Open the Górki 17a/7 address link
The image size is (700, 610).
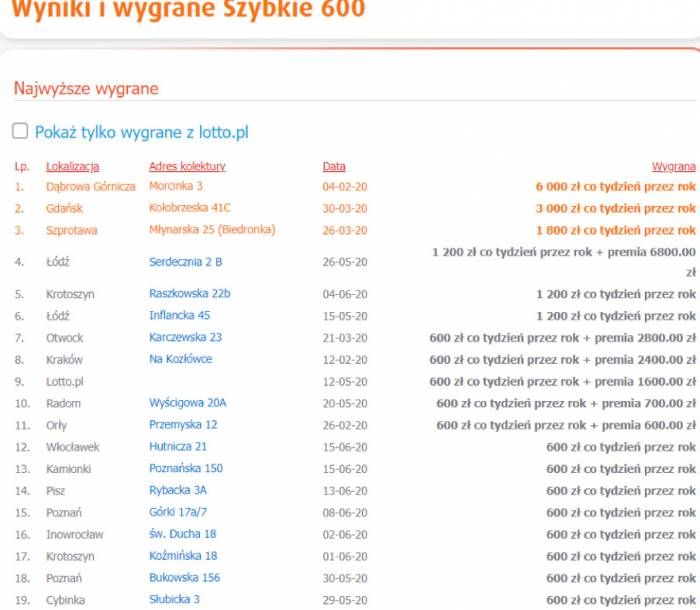click(178, 512)
